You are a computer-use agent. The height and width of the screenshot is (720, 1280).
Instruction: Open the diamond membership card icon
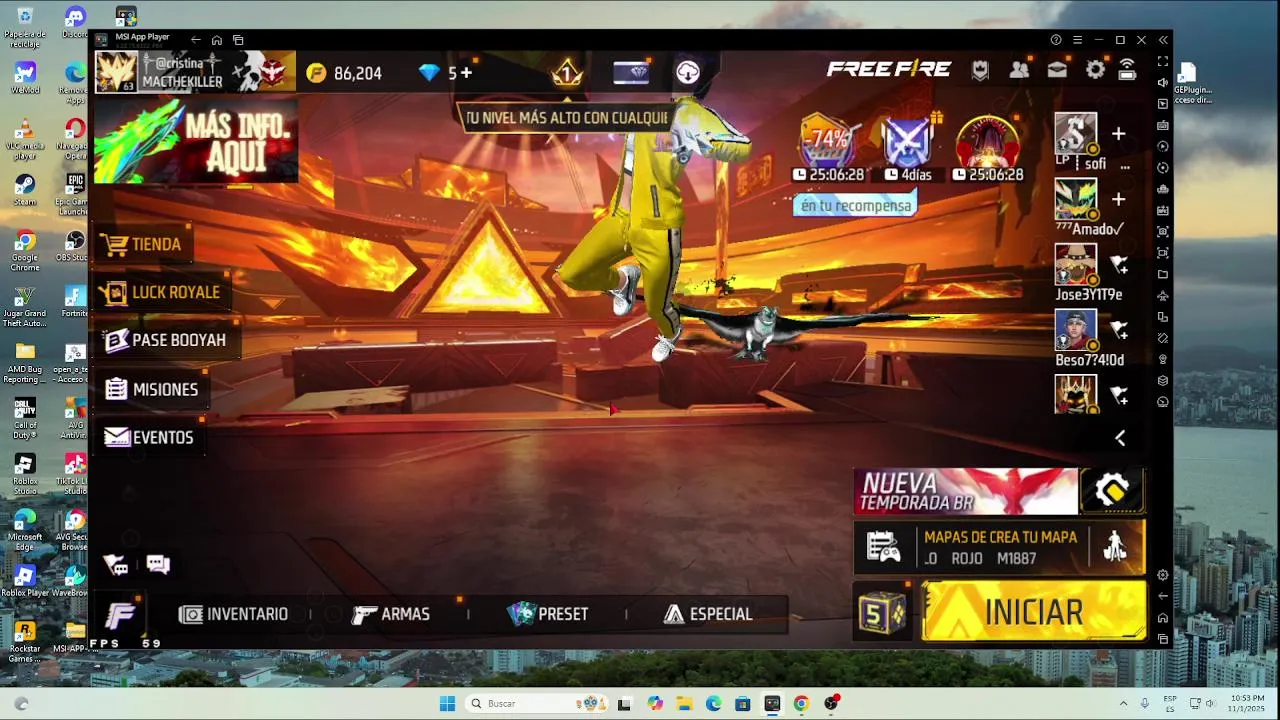point(631,72)
